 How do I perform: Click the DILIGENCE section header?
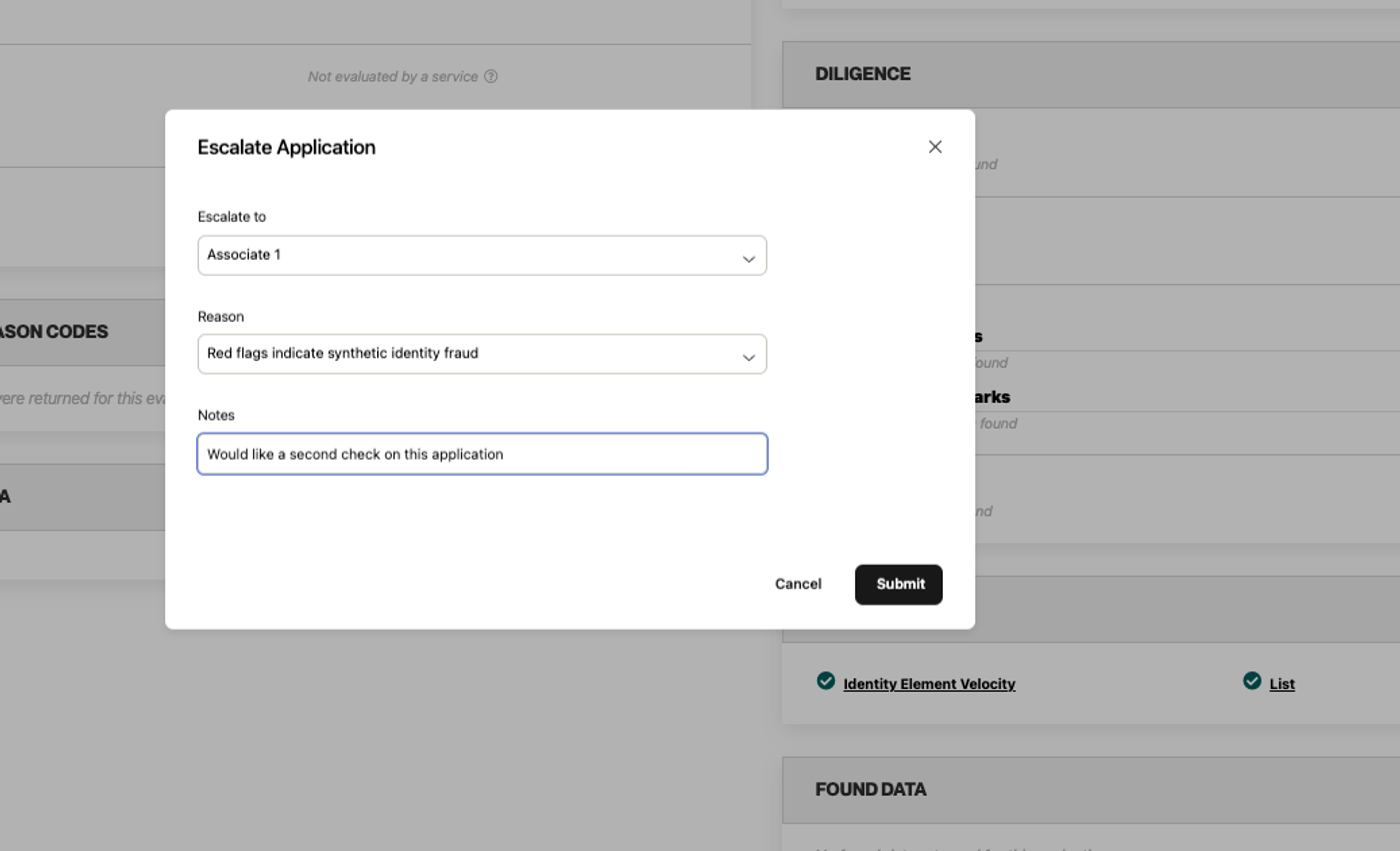pyautogui.click(x=863, y=74)
